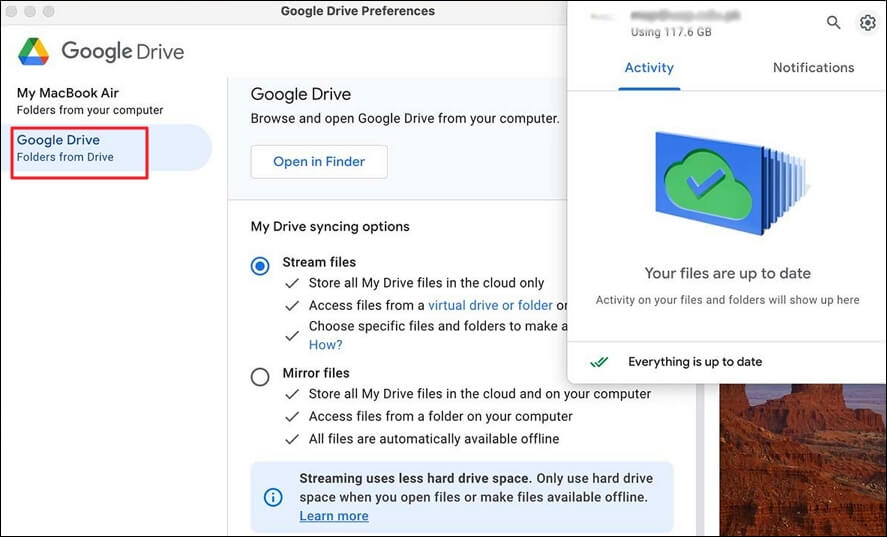Image resolution: width=887 pixels, height=537 pixels.
Task: Click the red close window button
Action: click(x=12, y=11)
